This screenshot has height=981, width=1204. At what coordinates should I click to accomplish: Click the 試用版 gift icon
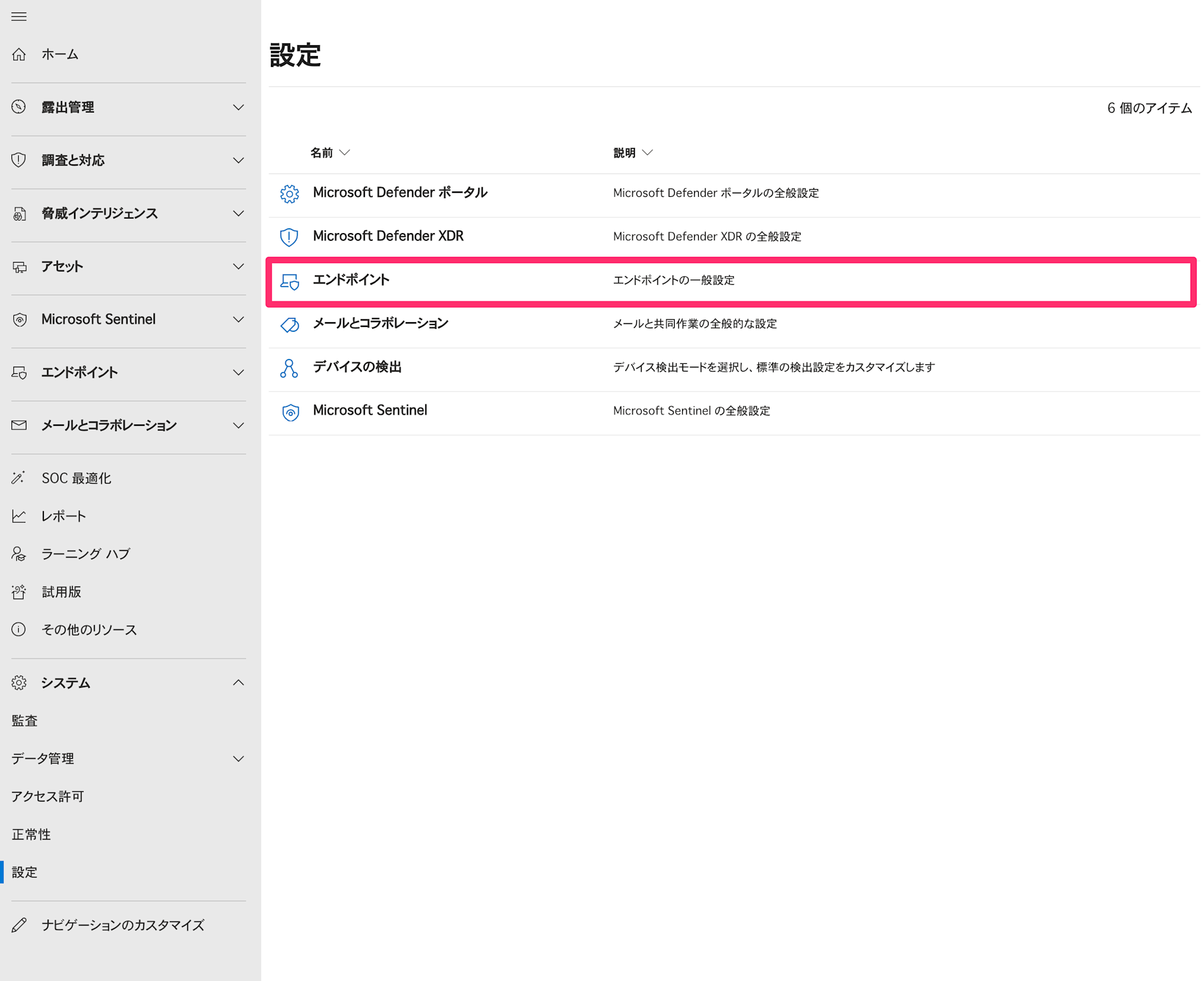pos(19,592)
